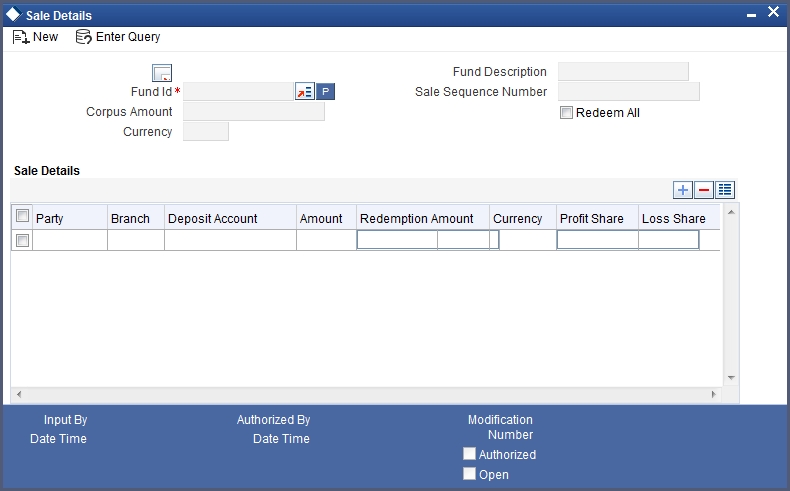Click the Fund Description field
Viewport: 790px width, 491px height.
[x=623, y=72]
